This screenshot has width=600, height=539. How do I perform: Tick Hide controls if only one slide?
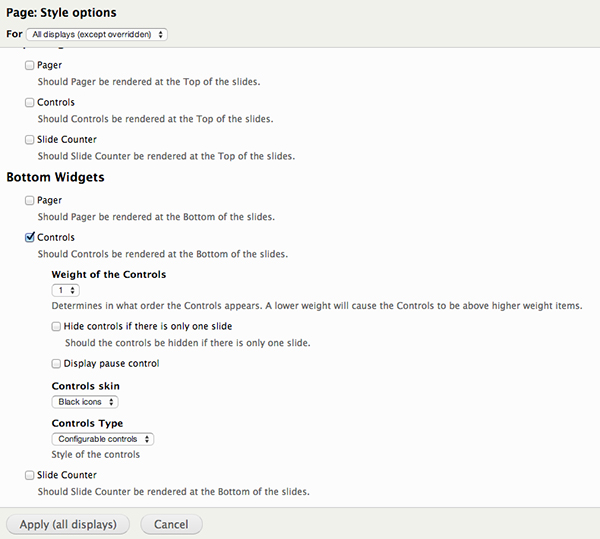(x=56, y=326)
